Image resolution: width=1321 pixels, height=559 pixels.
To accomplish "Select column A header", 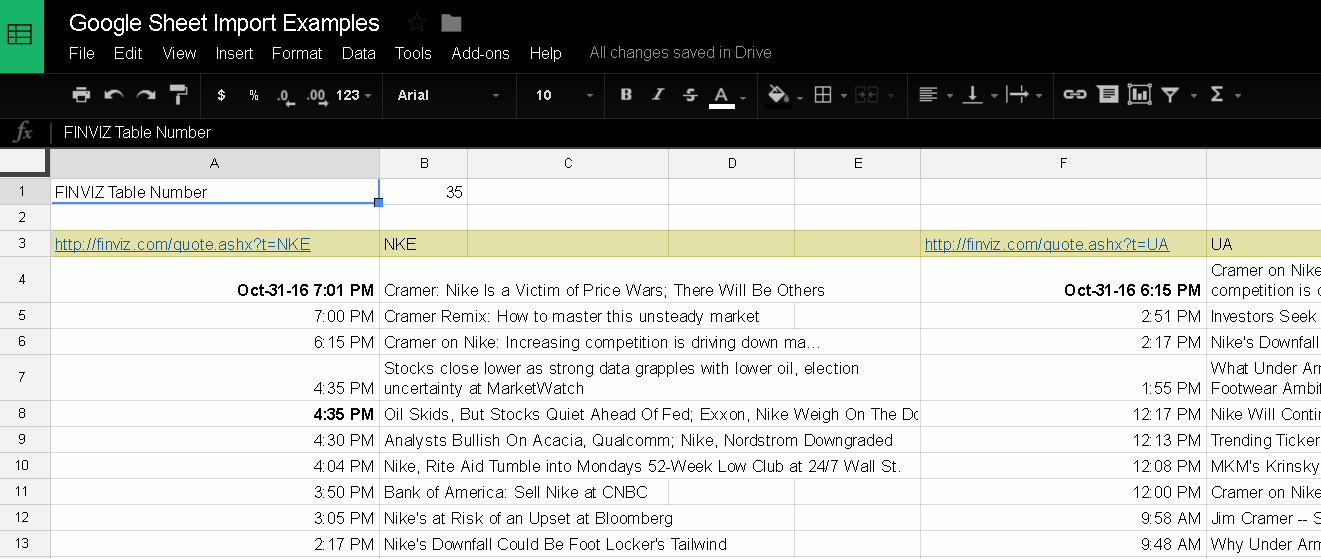I will tap(215, 163).
